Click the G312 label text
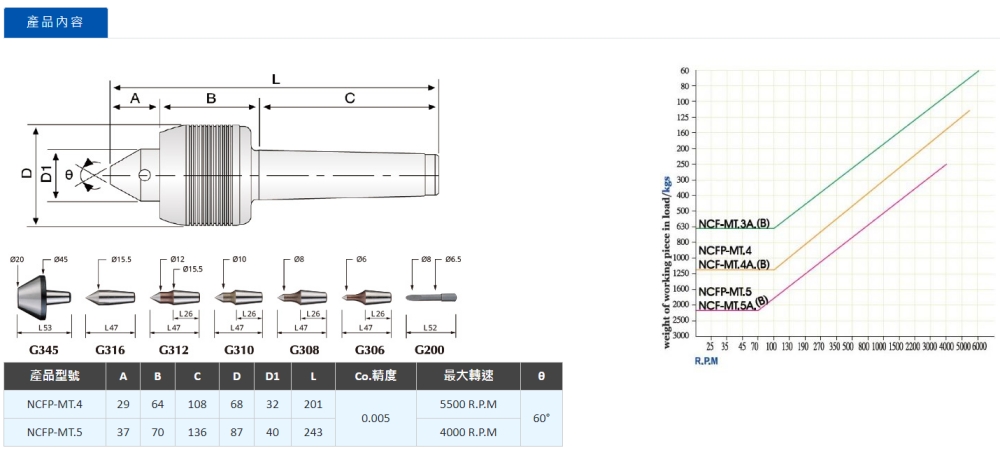The width and height of the screenshot is (1000, 455). [174, 349]
